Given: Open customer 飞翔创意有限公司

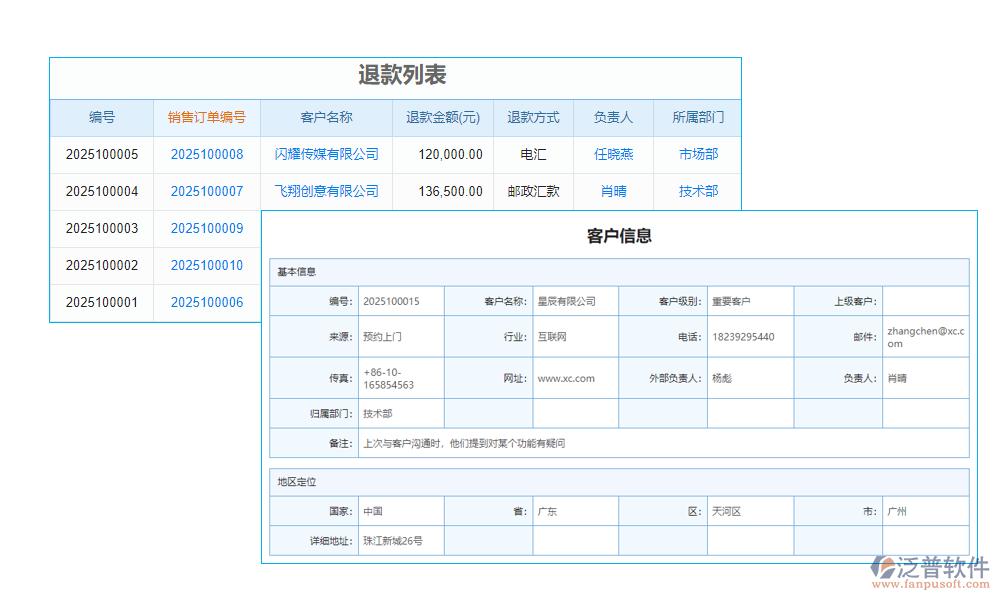Looking at the screenshot, I should pyautogui.click(x=326, y=191).
